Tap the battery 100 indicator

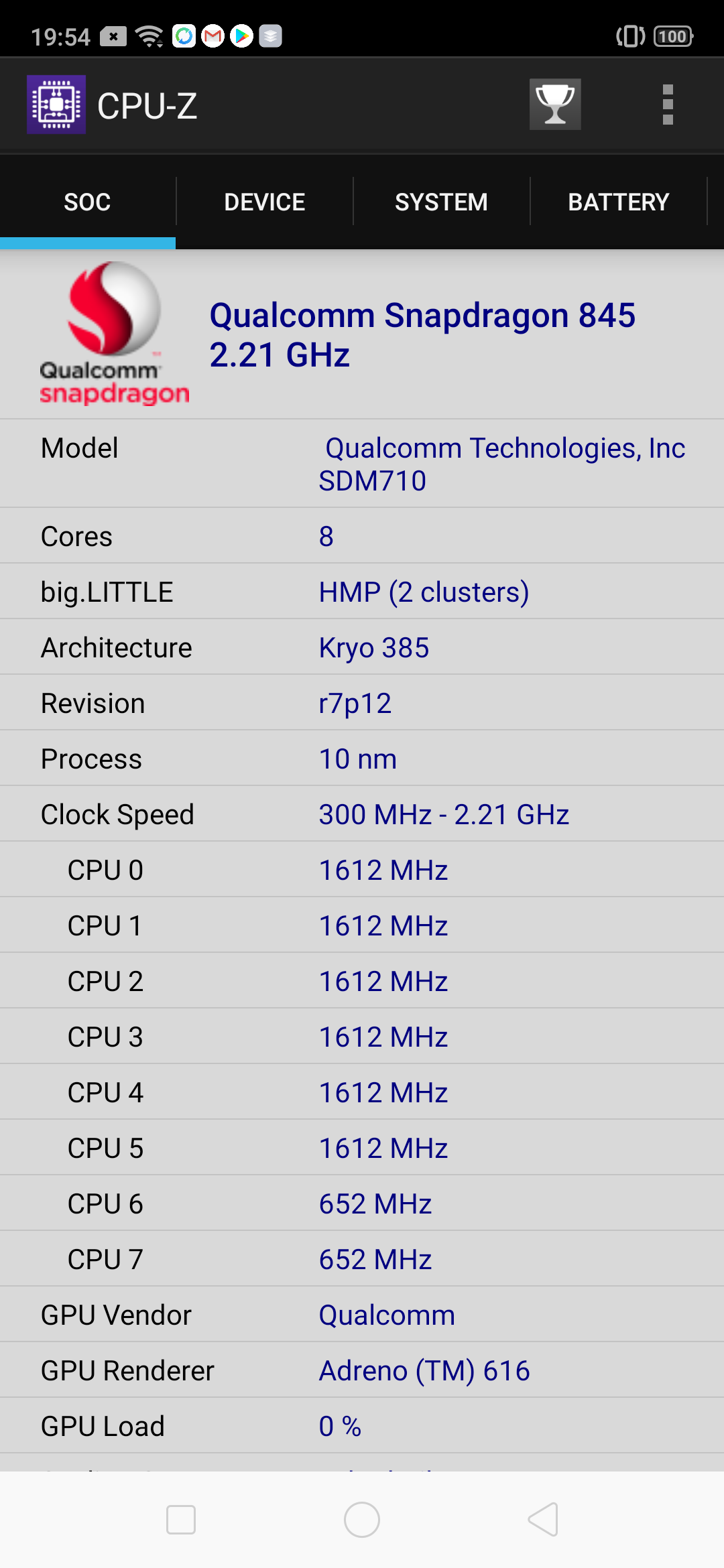point(673,36)
